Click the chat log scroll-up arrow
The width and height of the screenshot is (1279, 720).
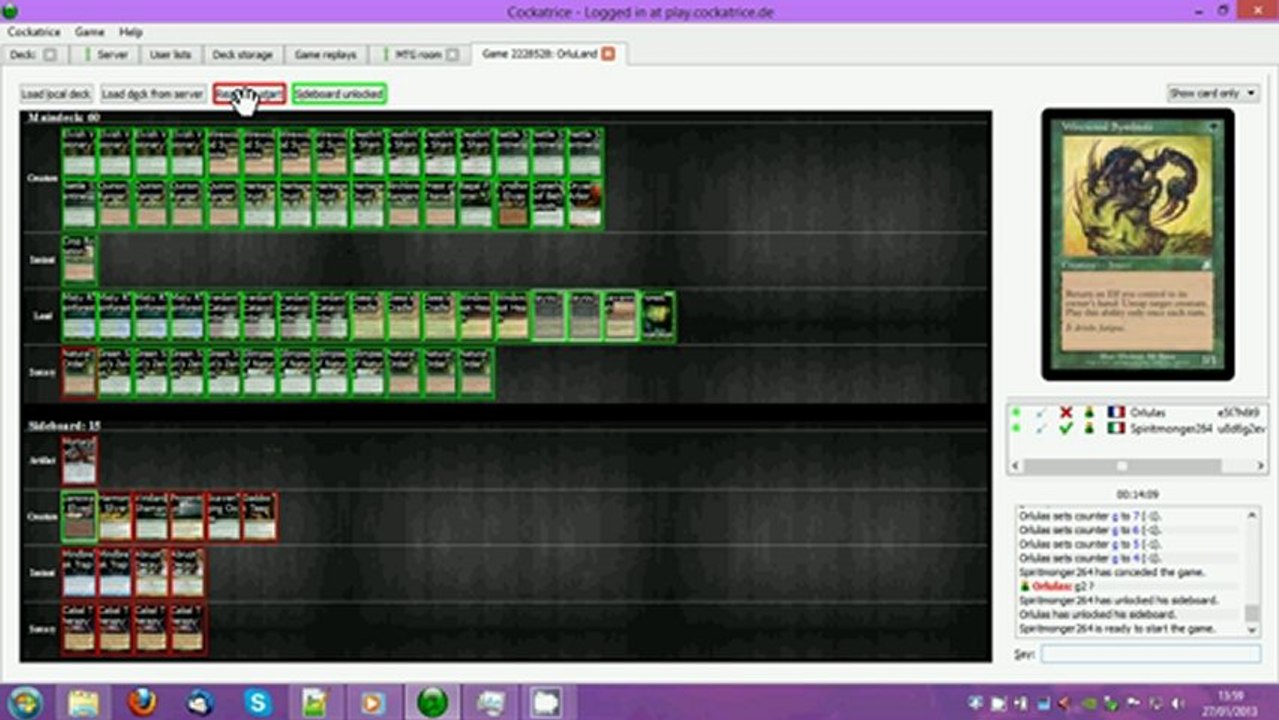[1253, 514]
